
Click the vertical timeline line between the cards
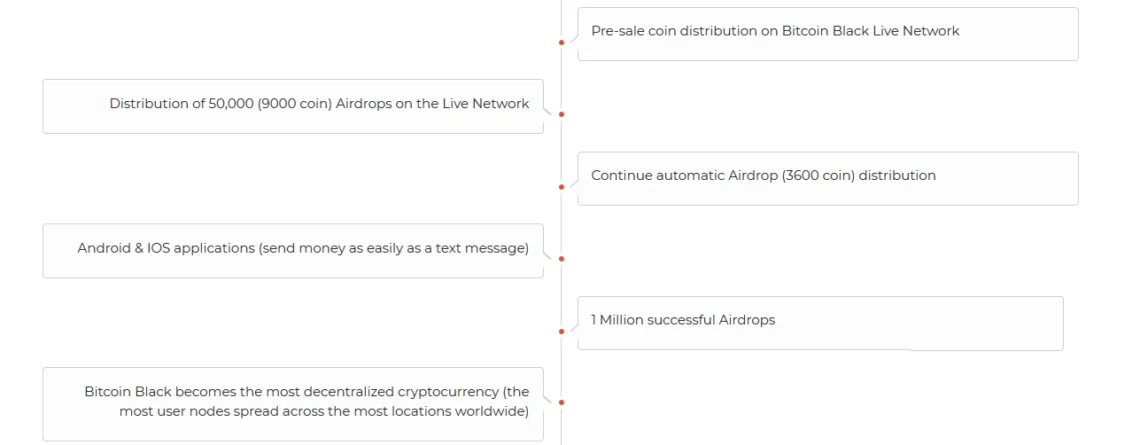pyautogui.click(x=561, y=222)
